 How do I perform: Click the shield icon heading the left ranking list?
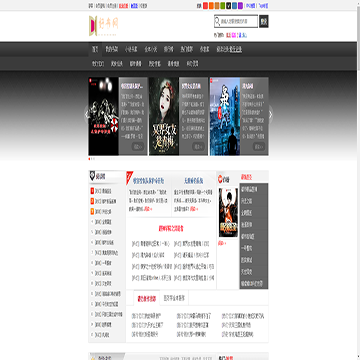pos(92,176)
